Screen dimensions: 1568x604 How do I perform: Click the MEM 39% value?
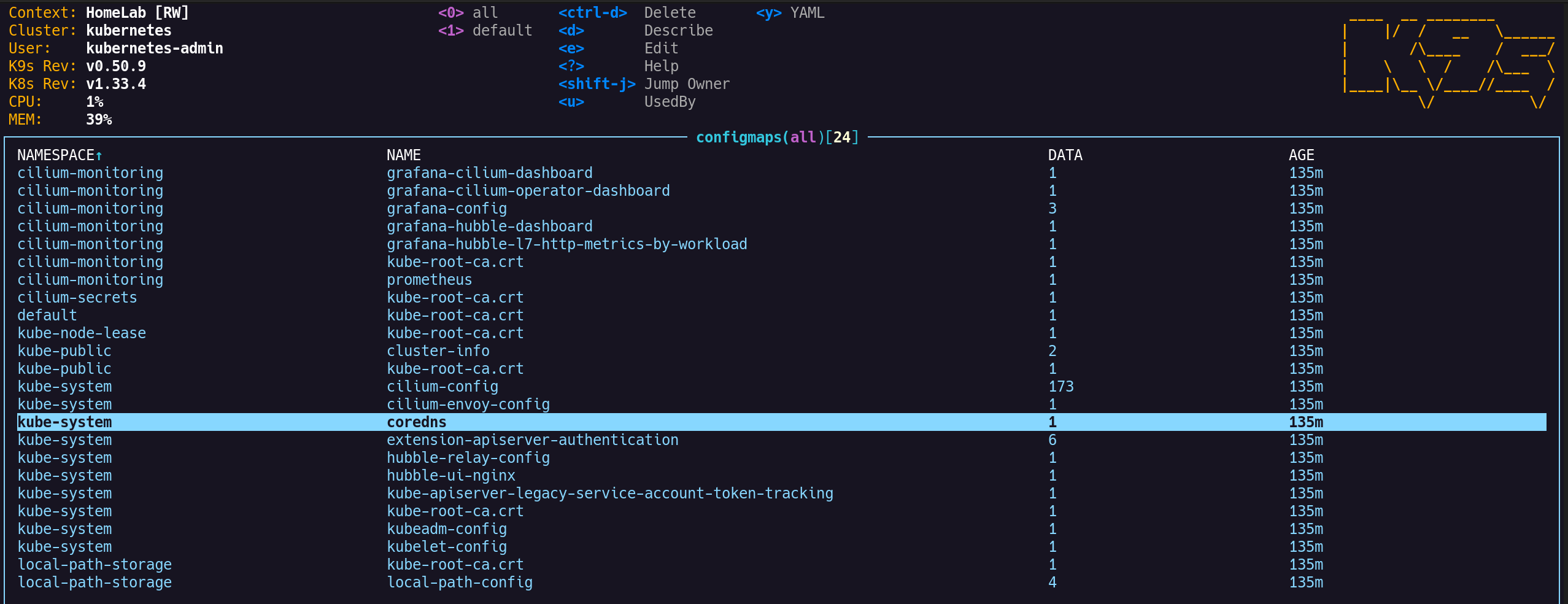coord(99,120)
